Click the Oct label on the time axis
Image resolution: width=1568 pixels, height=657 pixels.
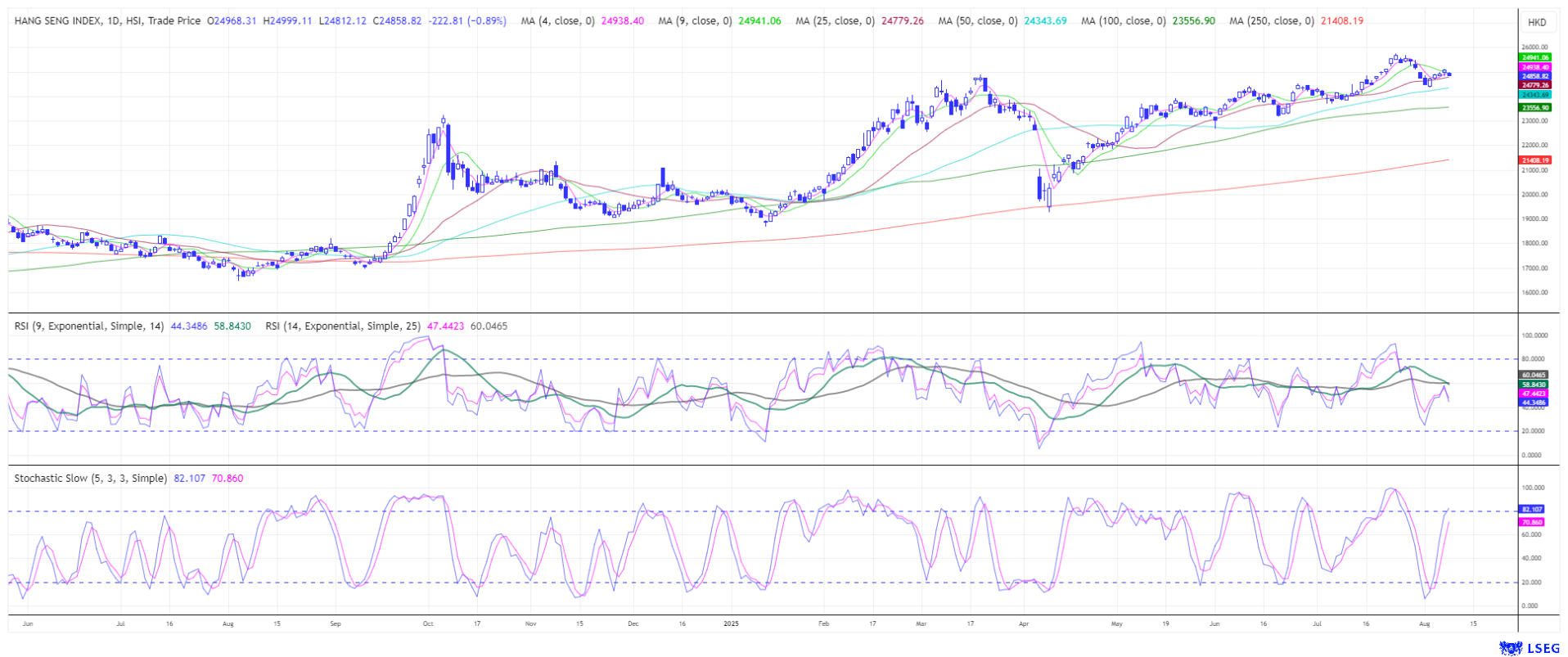click(427, 623)
